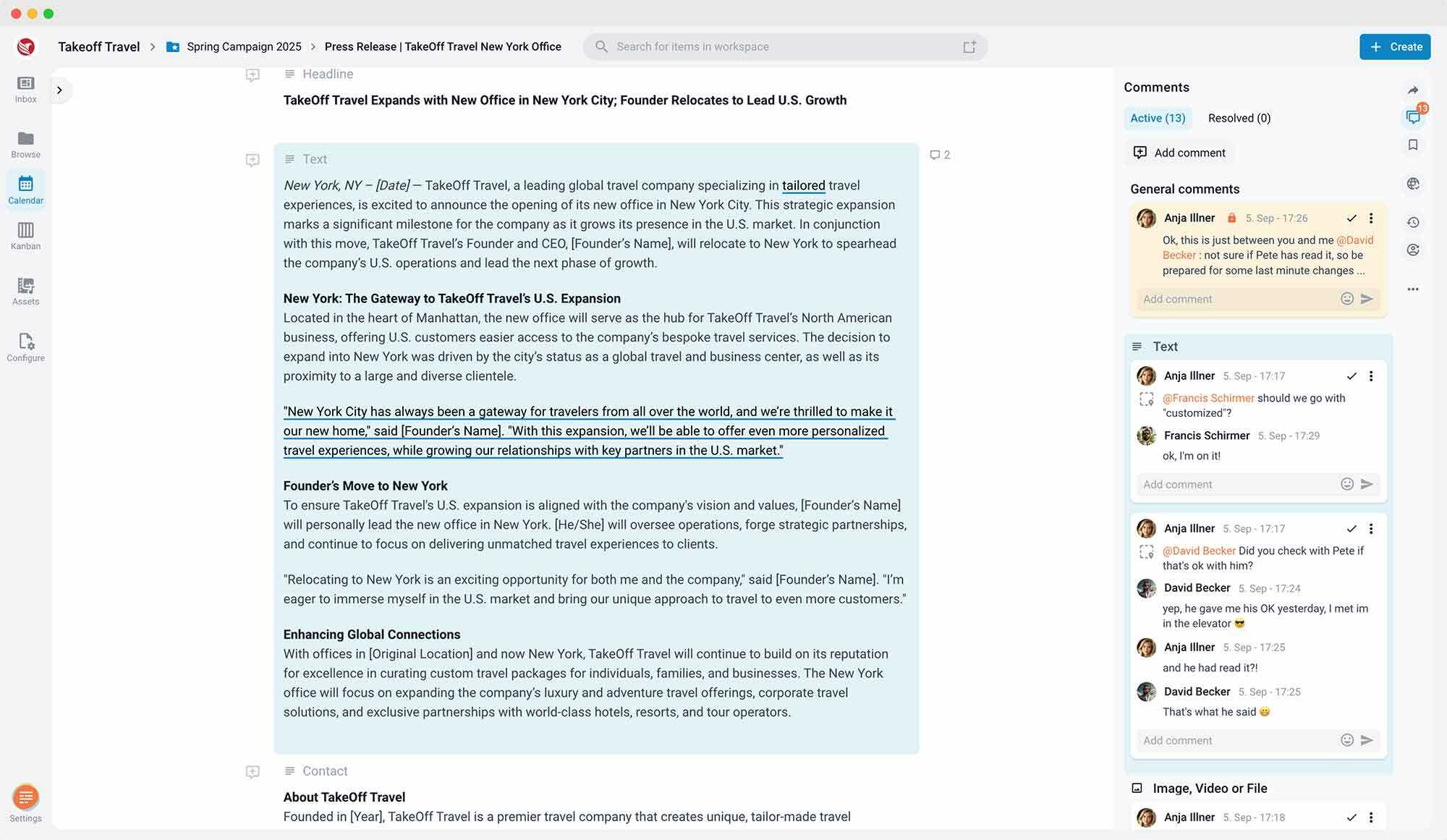Open the share options in the right sidebar
This screenshot has width=1447, height=840.
(1413, 90)
